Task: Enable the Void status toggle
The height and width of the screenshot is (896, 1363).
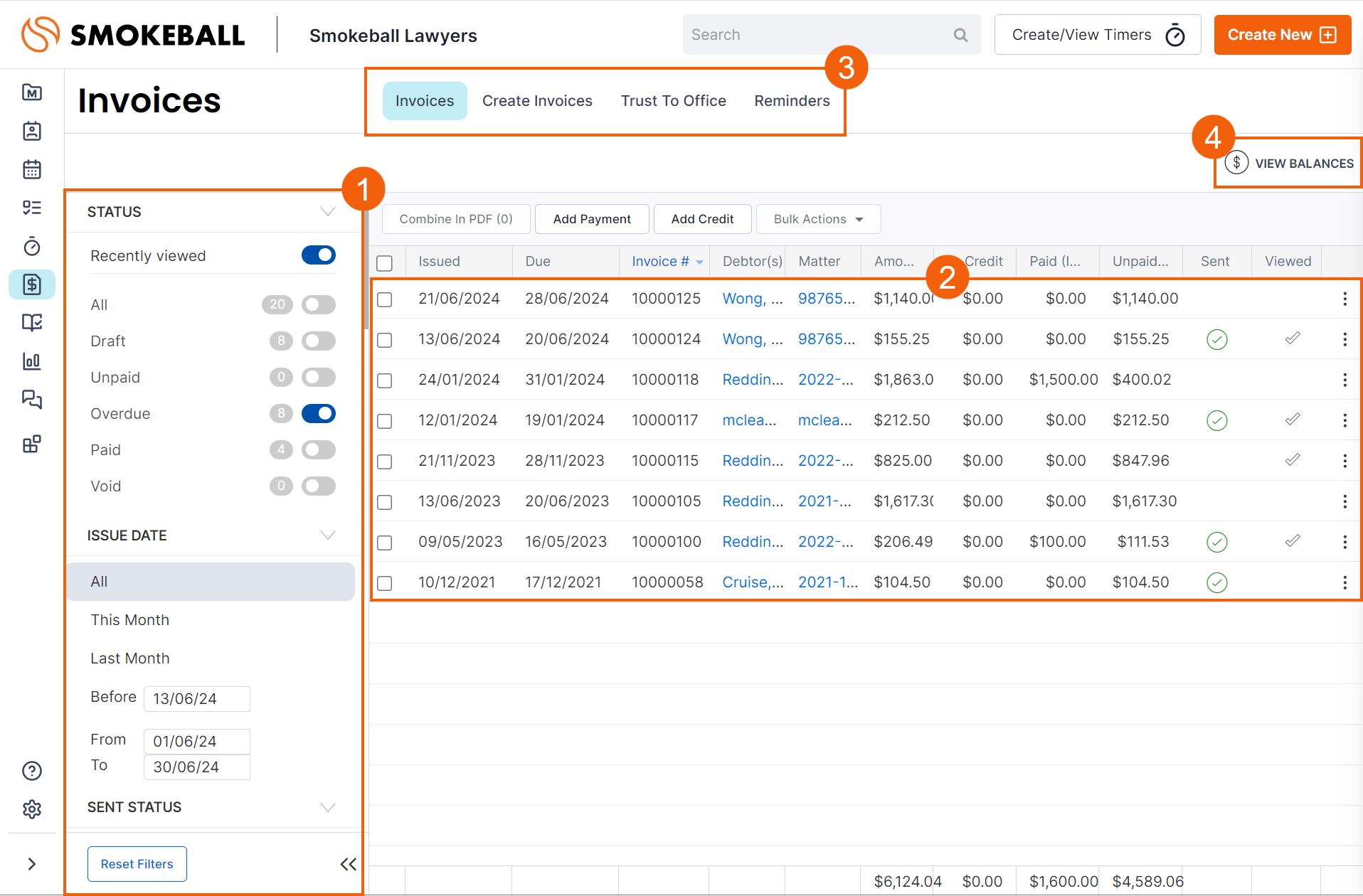Action: pos(319,486)
